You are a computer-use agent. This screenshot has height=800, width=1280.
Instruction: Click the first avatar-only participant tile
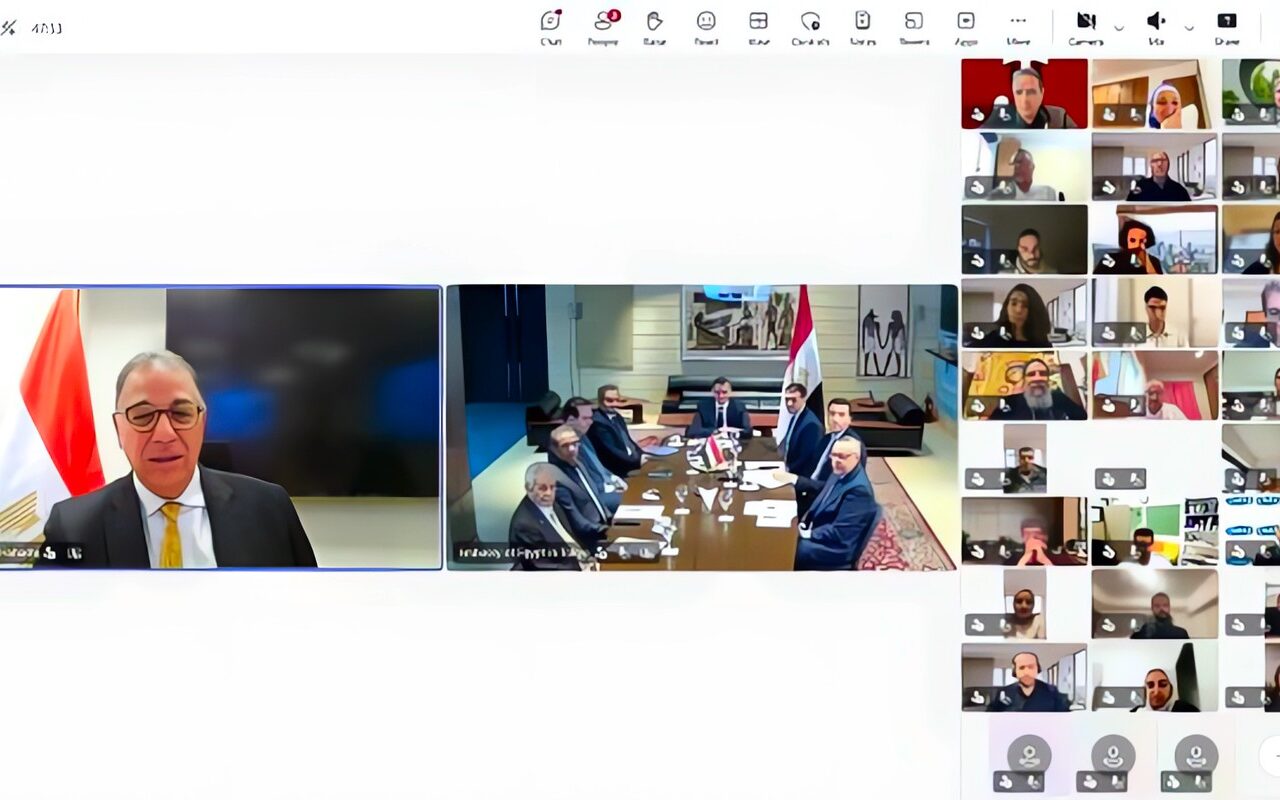click(1029, 763)
